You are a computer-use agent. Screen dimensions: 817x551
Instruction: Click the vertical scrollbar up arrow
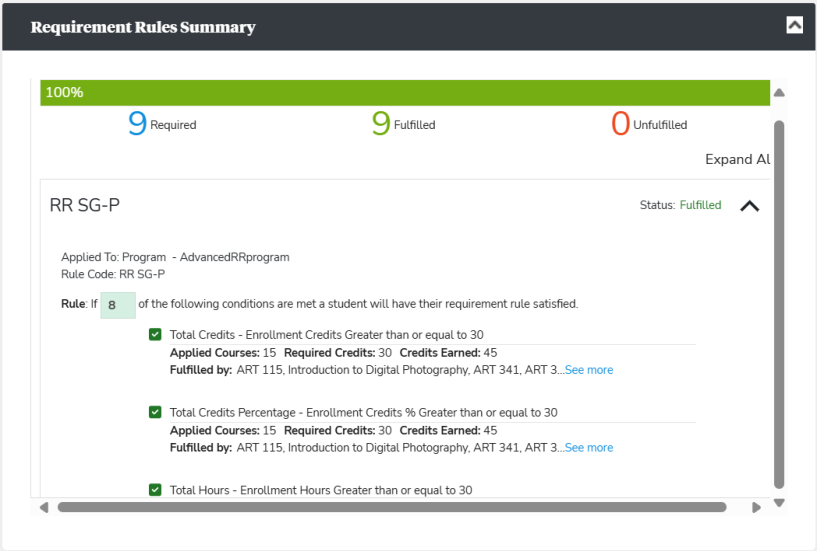pos(779,93)
